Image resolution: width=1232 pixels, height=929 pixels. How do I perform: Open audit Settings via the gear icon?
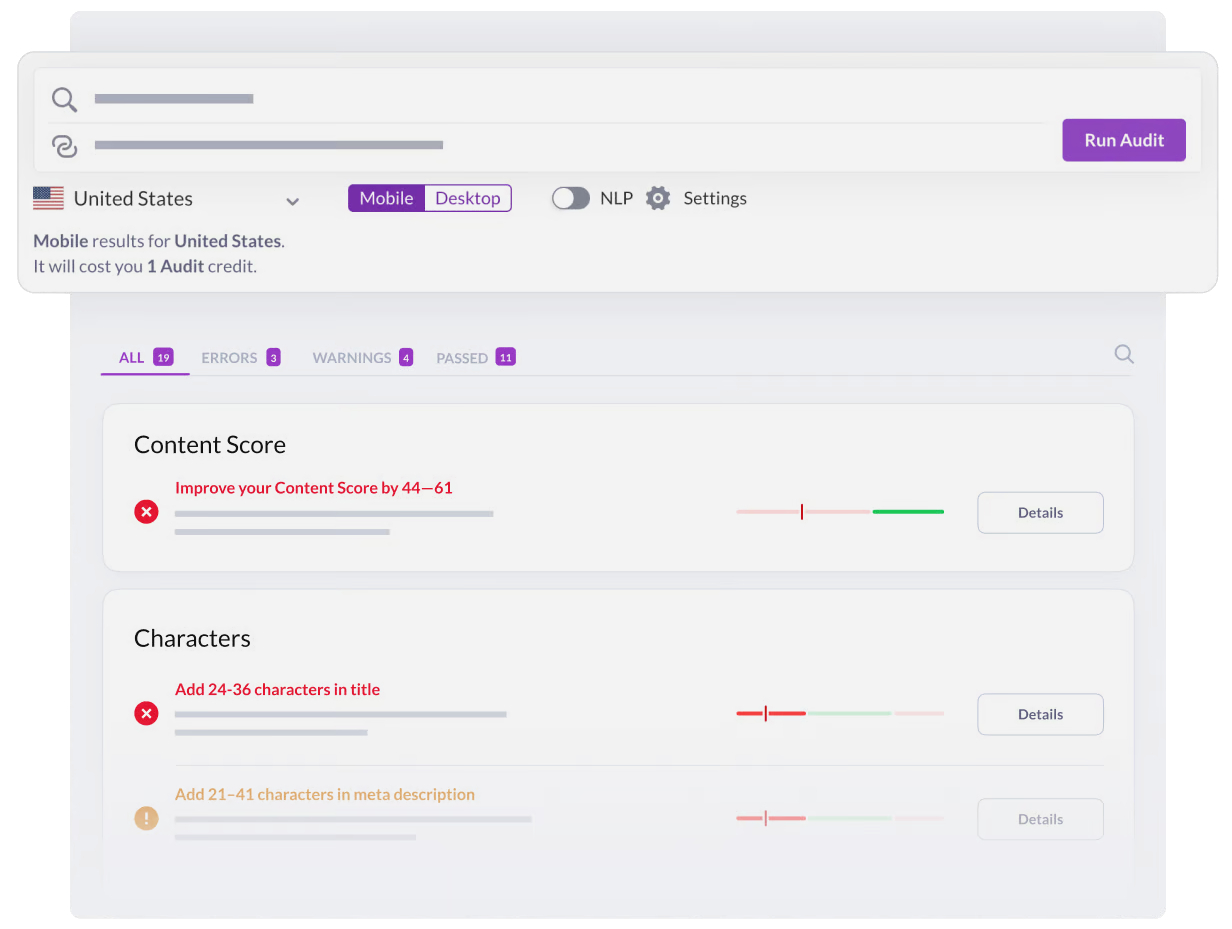(658, 198)
